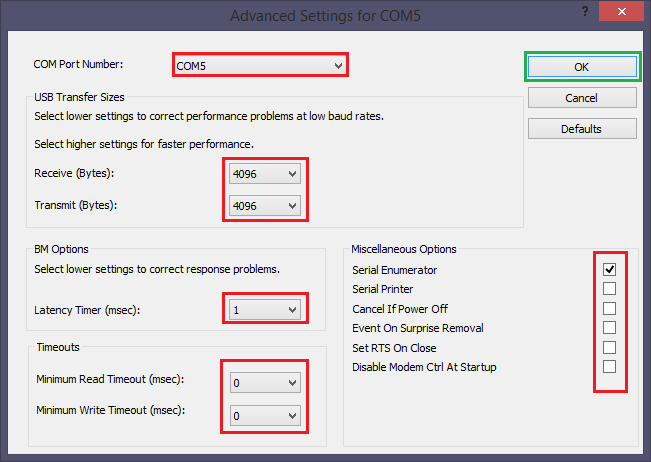Enable the Serial Printer checkbox
The image size is (651, 462).
point(609,289)
